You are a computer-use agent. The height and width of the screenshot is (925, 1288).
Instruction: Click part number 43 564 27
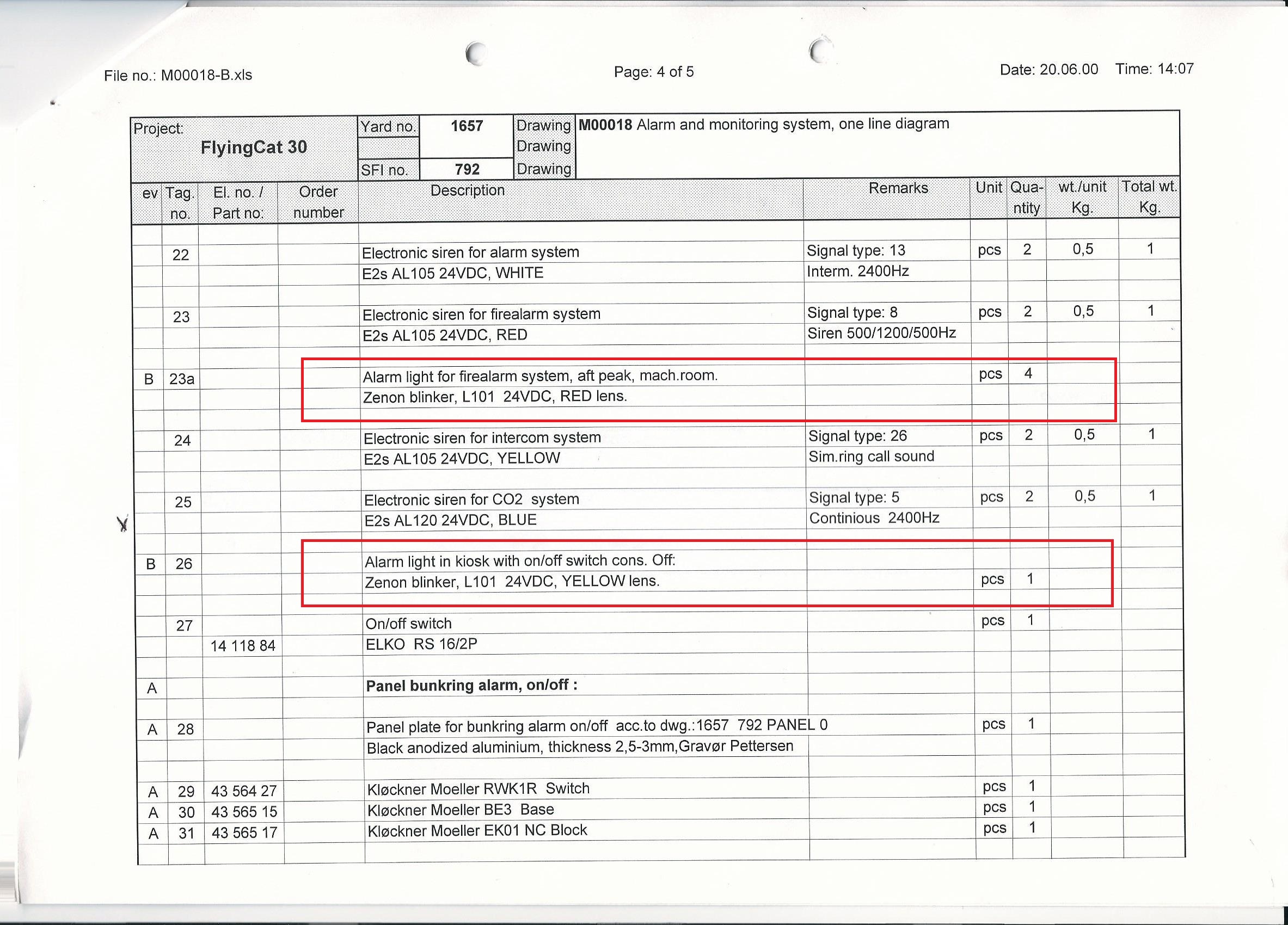(x=244, y=791)
